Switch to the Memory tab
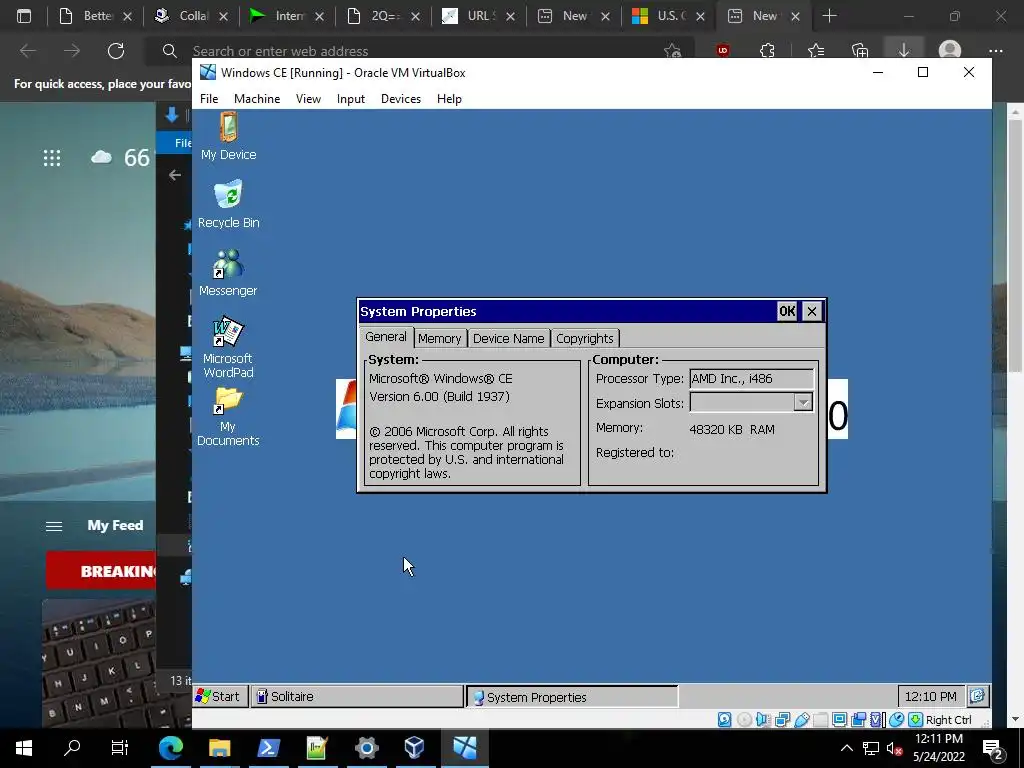The image size is (1024, 768). 440,338
